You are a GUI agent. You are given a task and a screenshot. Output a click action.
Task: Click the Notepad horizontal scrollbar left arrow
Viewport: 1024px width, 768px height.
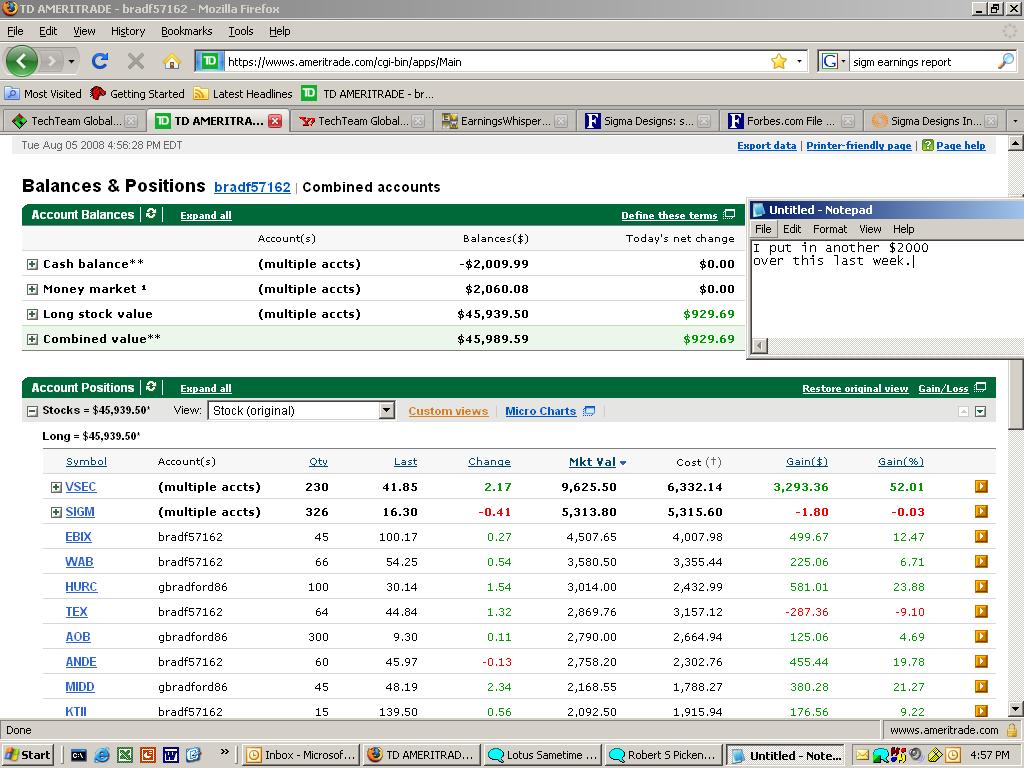pos(760,345)
